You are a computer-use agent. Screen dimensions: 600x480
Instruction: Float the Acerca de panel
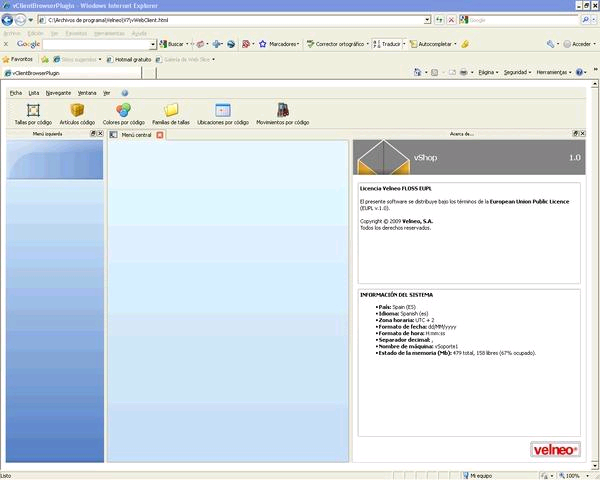coord(575,133)
